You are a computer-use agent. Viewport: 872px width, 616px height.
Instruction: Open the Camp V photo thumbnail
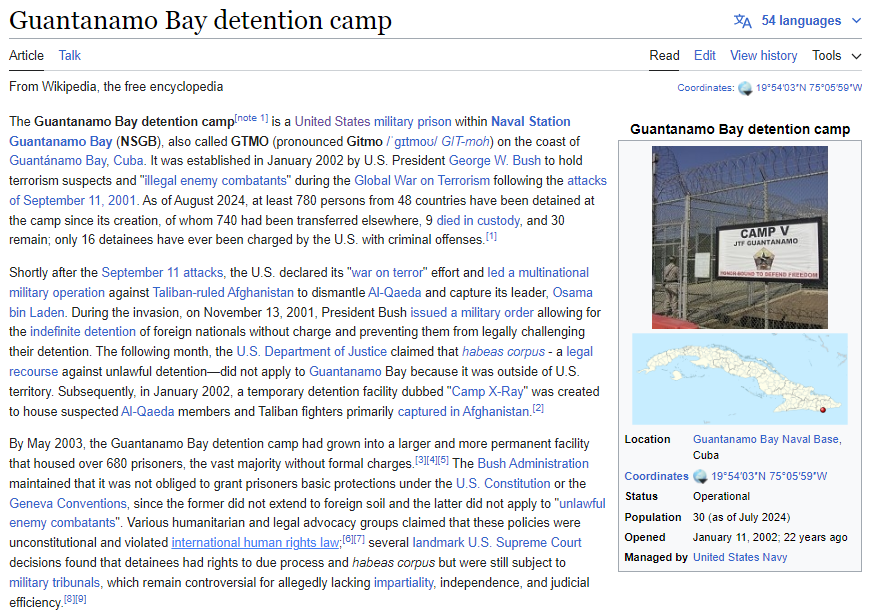(740, 237)
